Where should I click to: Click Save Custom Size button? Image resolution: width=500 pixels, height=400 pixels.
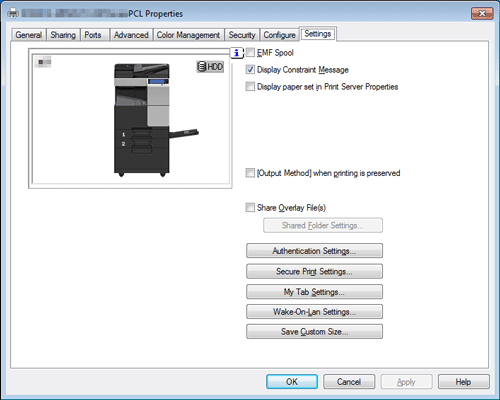click(314, 332)
